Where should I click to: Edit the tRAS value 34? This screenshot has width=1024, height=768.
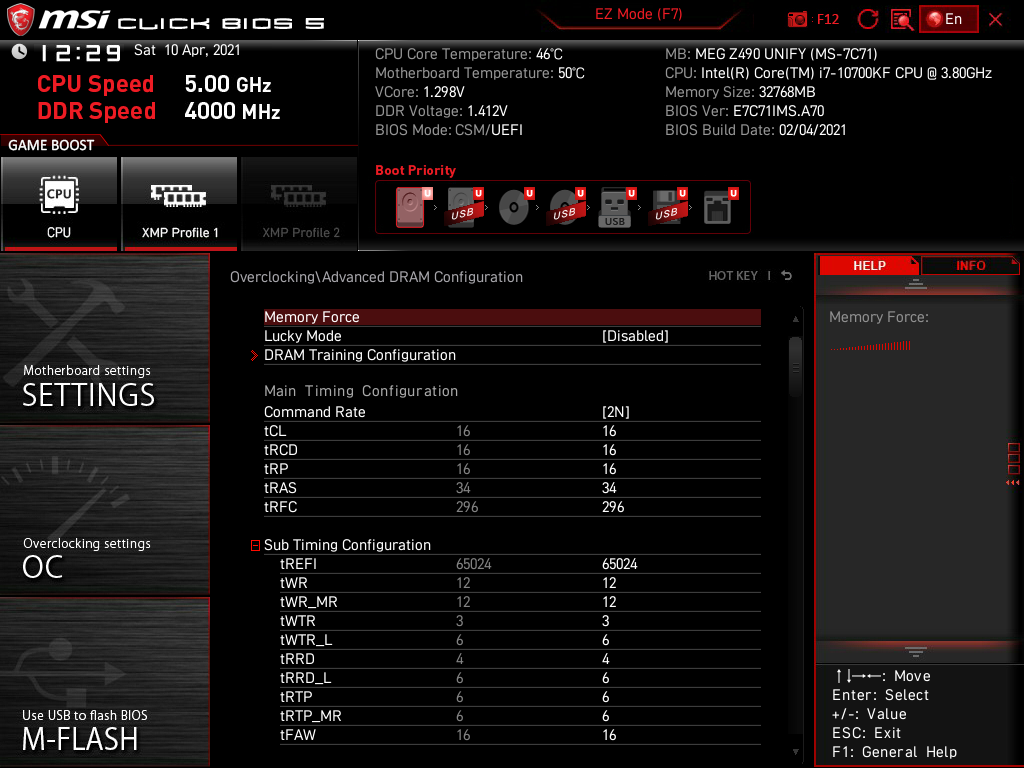609,488
